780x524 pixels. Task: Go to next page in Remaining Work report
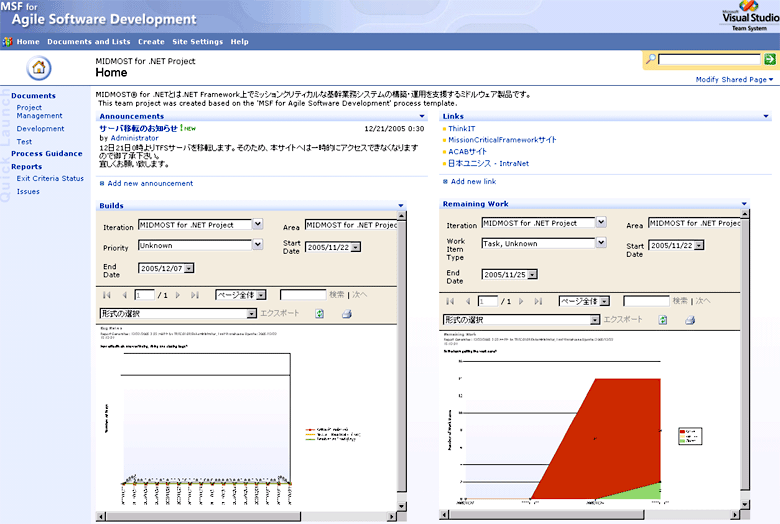521,301
